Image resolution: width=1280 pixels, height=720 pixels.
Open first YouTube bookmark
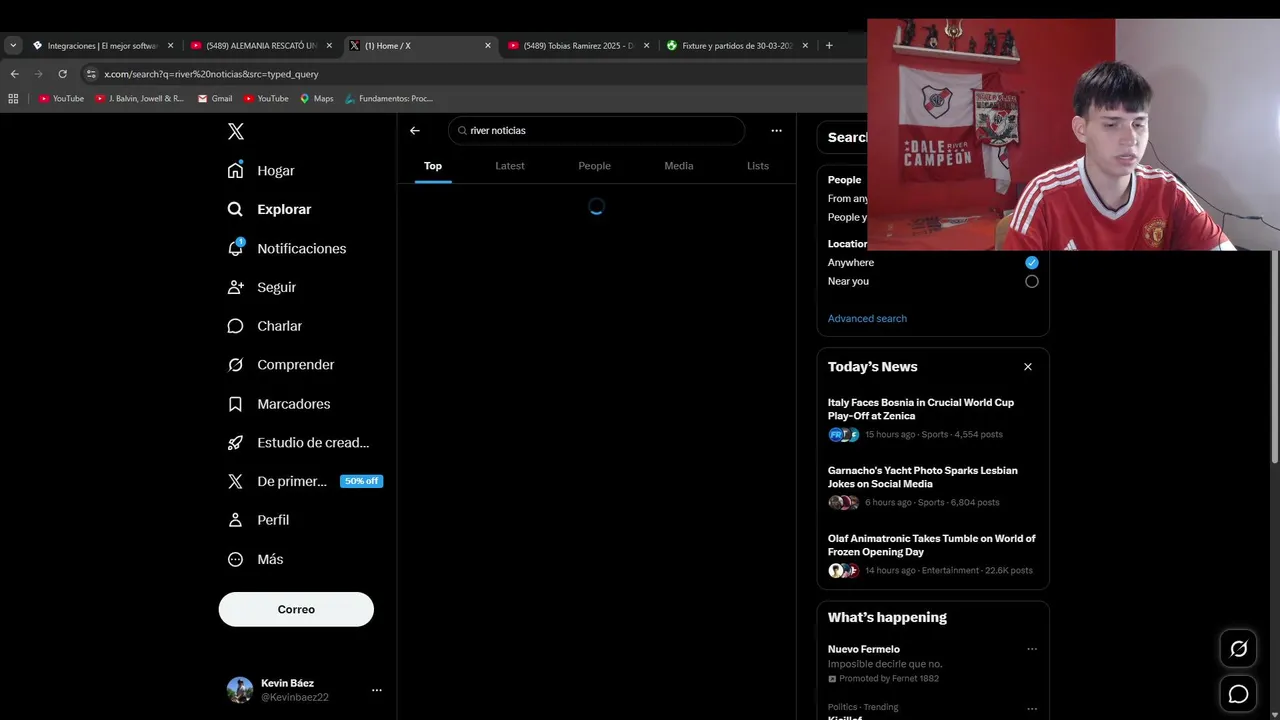click(61, 98)
